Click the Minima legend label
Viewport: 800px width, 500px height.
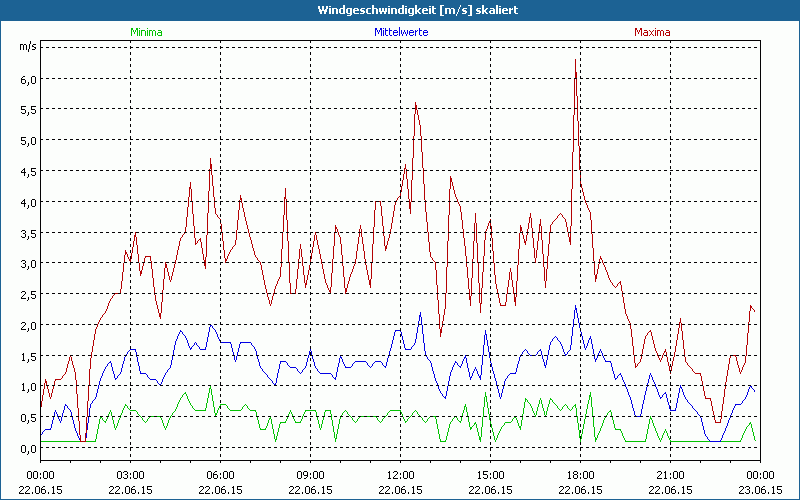click(146, 32)
